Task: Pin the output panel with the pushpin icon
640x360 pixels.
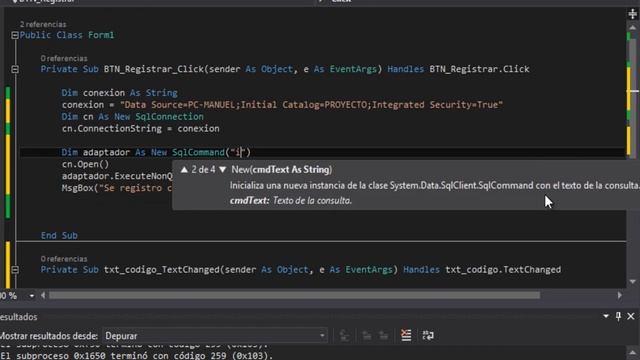Action: [x=618, y=316]
